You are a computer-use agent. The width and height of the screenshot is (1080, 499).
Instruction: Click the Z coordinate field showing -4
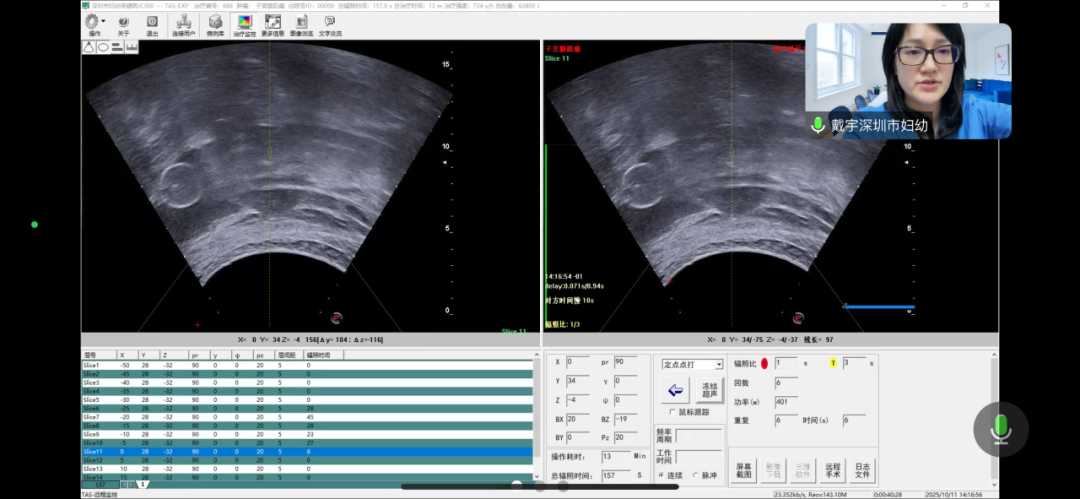(578, 400)
